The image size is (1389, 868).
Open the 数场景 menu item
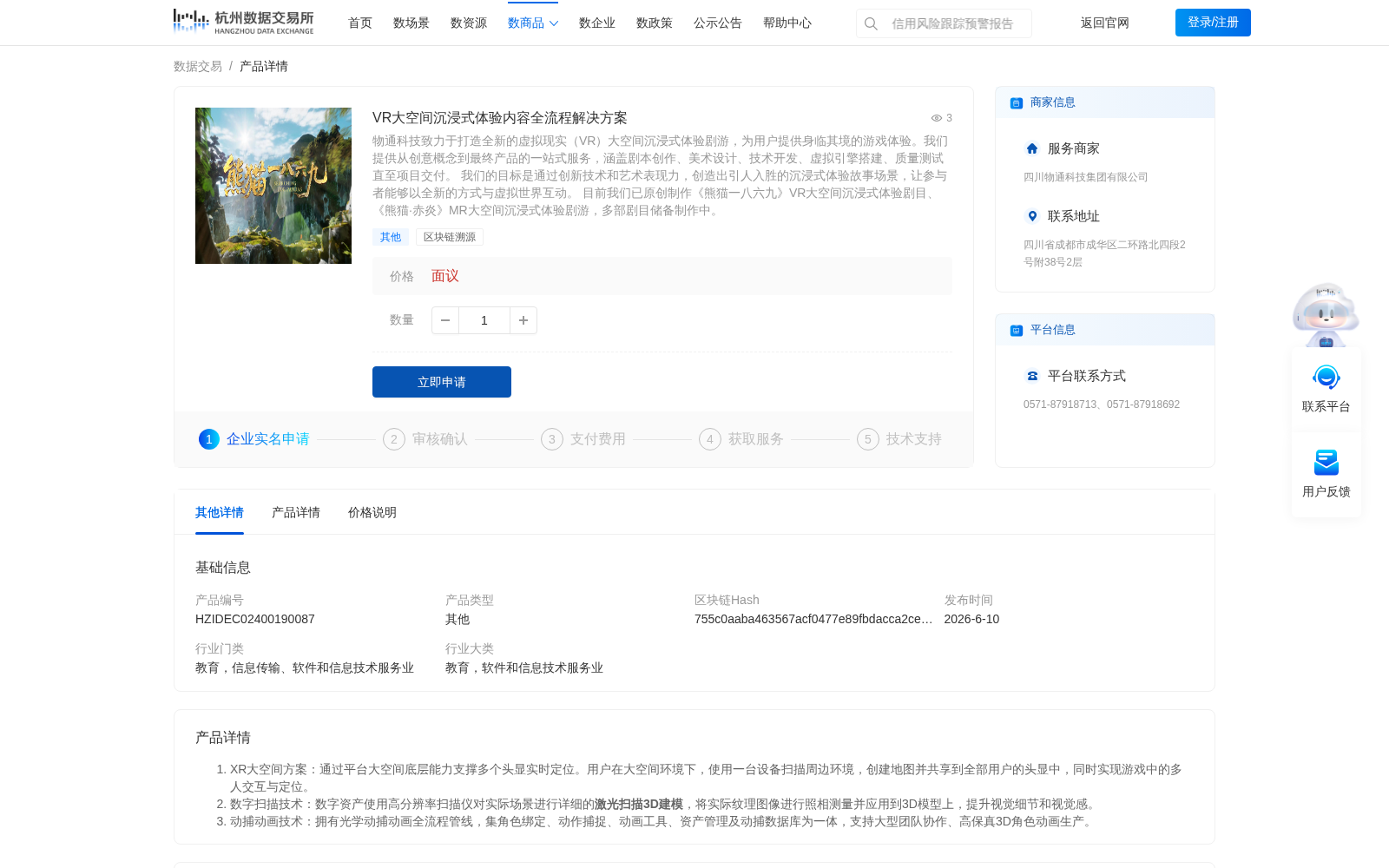pyautogui.click(x=411, y=23)
